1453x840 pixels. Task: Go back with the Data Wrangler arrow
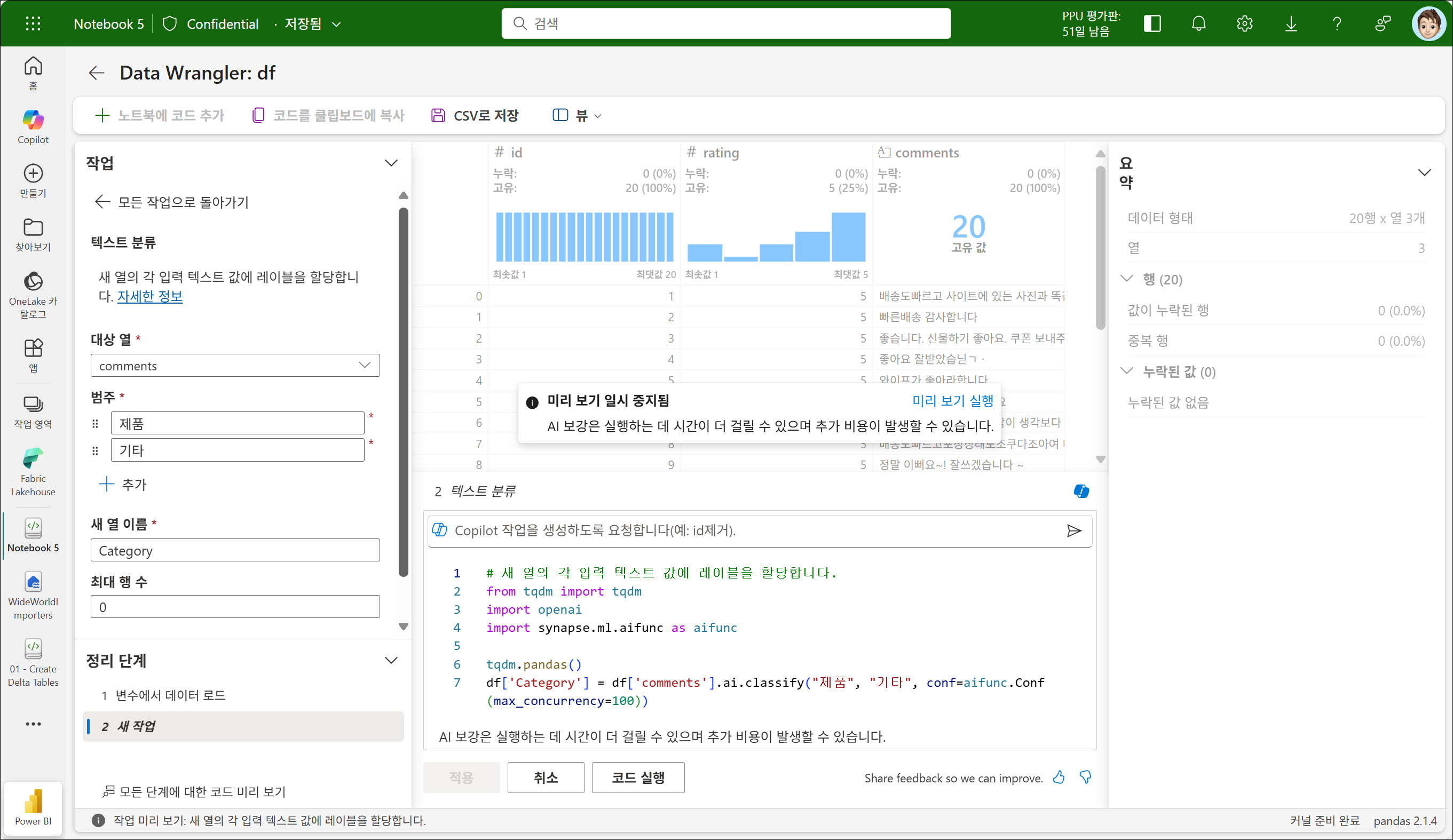(x=96, y=73)
